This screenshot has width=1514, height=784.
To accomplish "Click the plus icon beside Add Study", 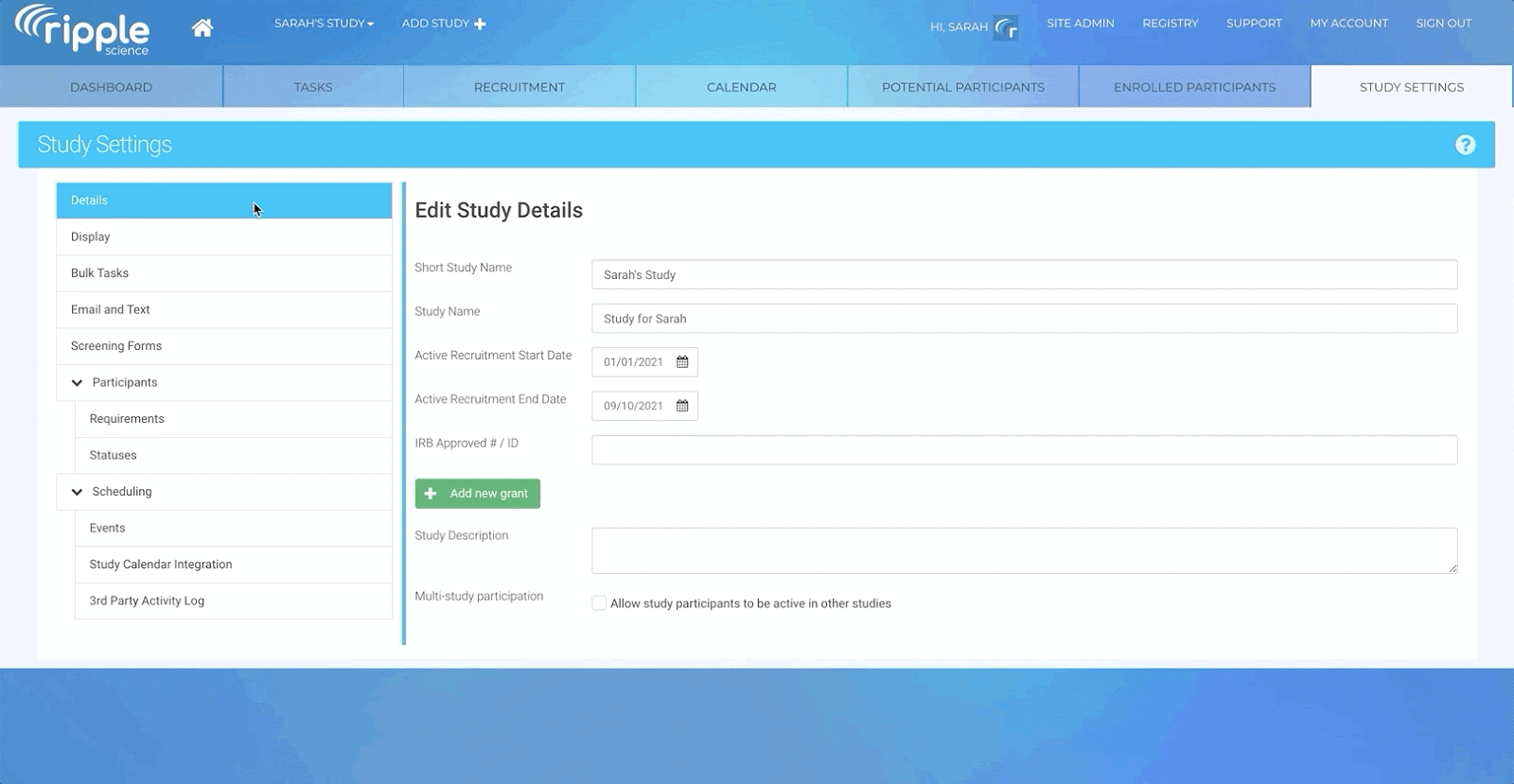I will click(480, 24).
